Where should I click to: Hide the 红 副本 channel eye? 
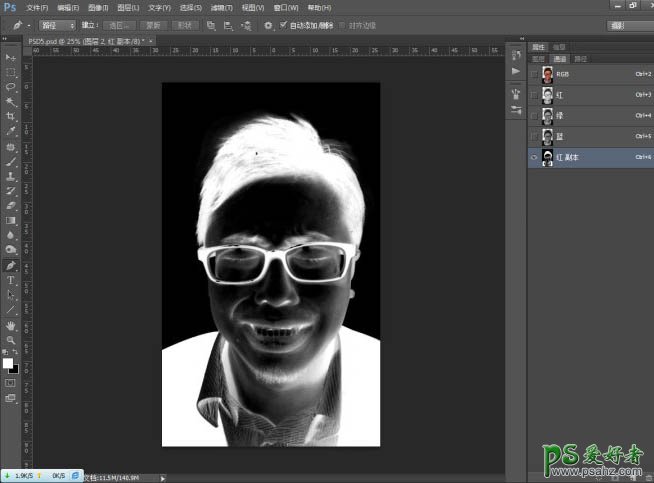coord(534,157)
